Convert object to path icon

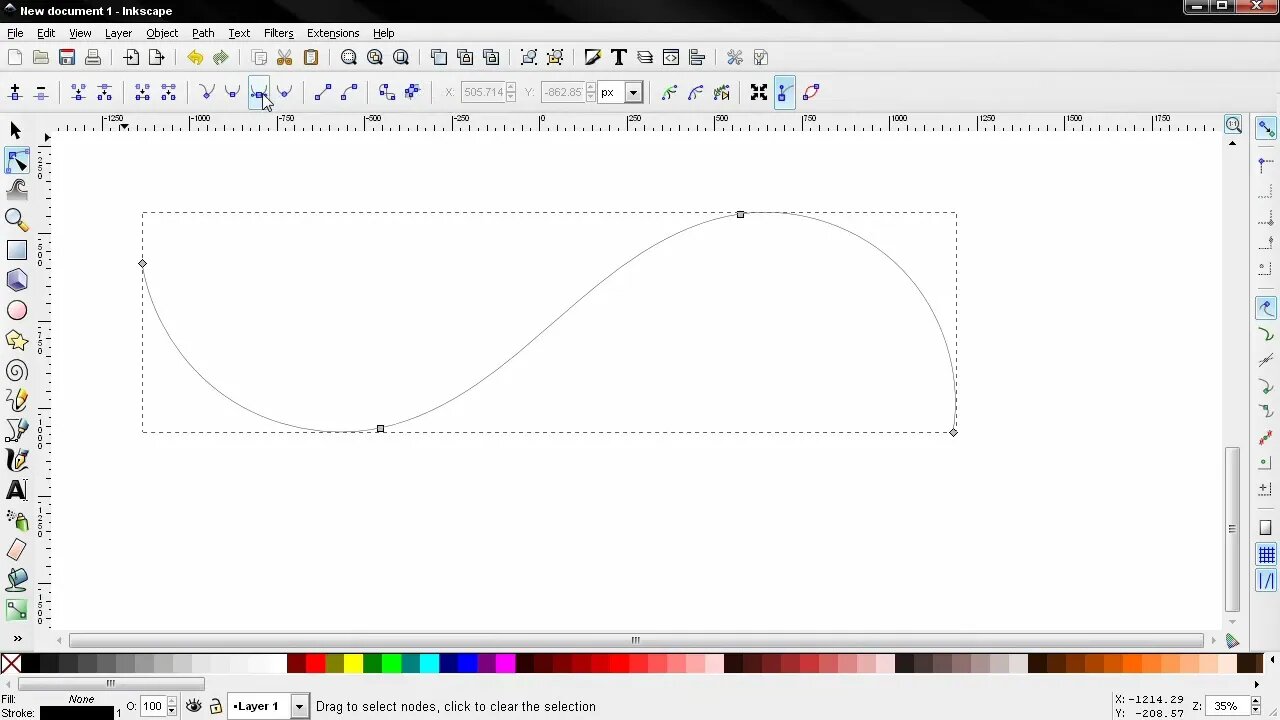click(387, 92)
